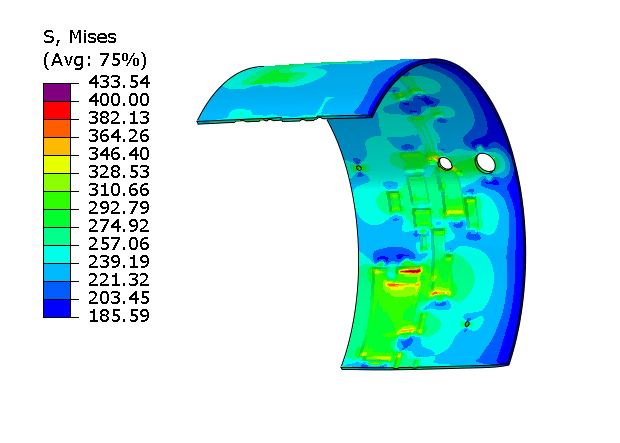
Task: Click the 221.32 legend value label
Action: click(x=120, y=280)
